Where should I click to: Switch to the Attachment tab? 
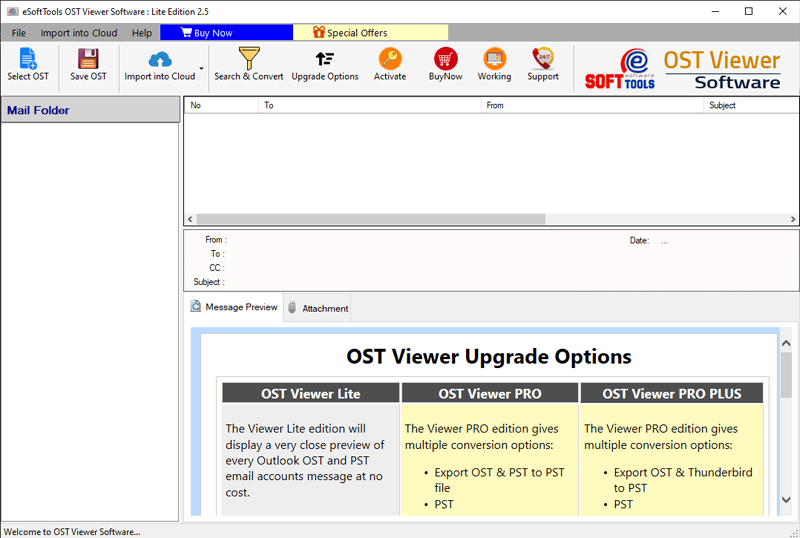coord(317,308)
